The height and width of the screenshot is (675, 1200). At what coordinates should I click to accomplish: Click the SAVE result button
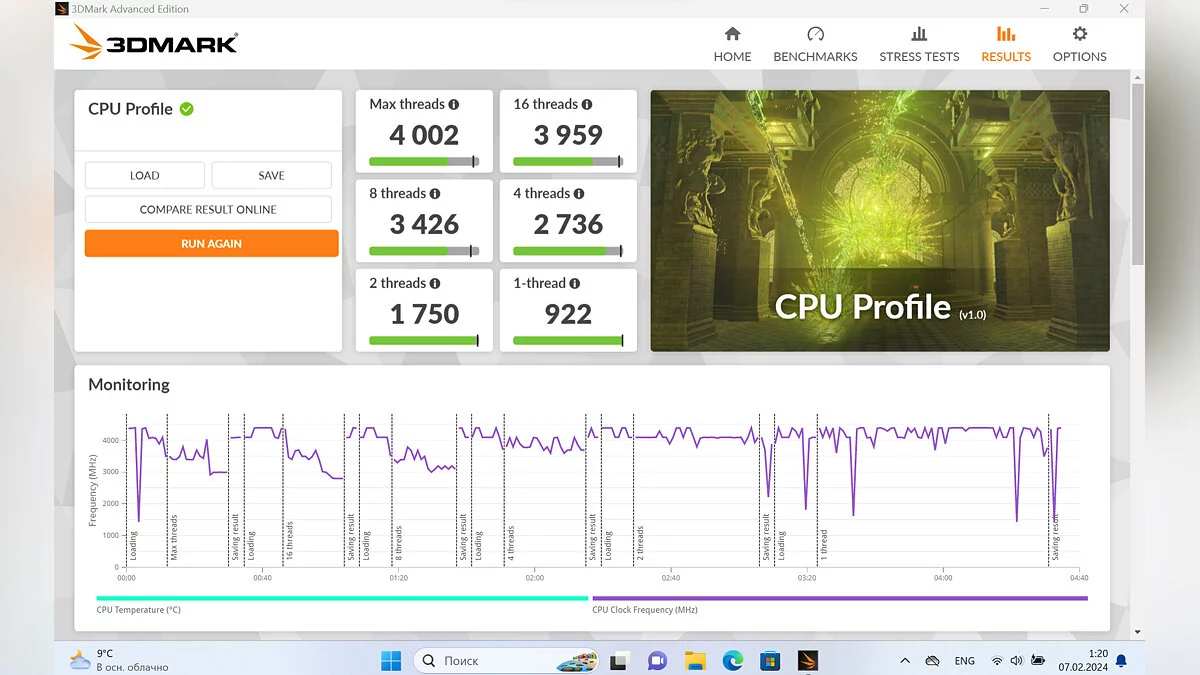click(271, 176)
